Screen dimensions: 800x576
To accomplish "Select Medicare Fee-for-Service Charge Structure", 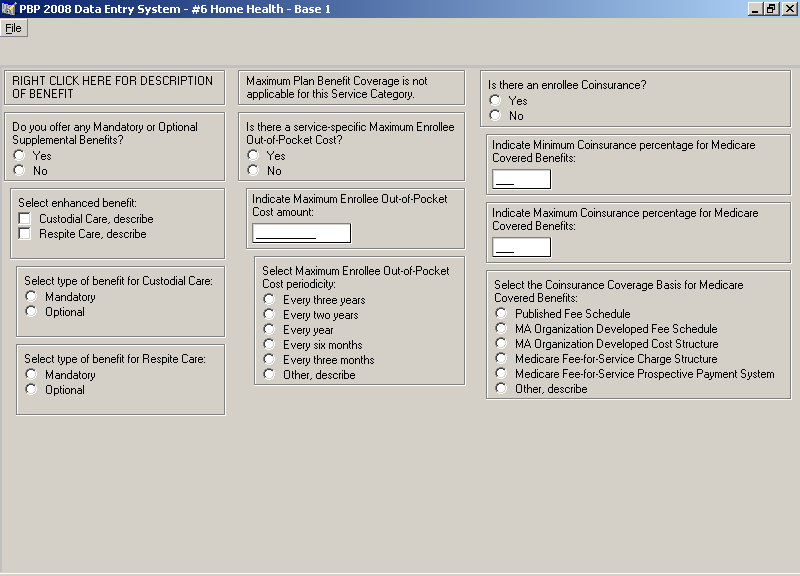I will click(502, 359).
